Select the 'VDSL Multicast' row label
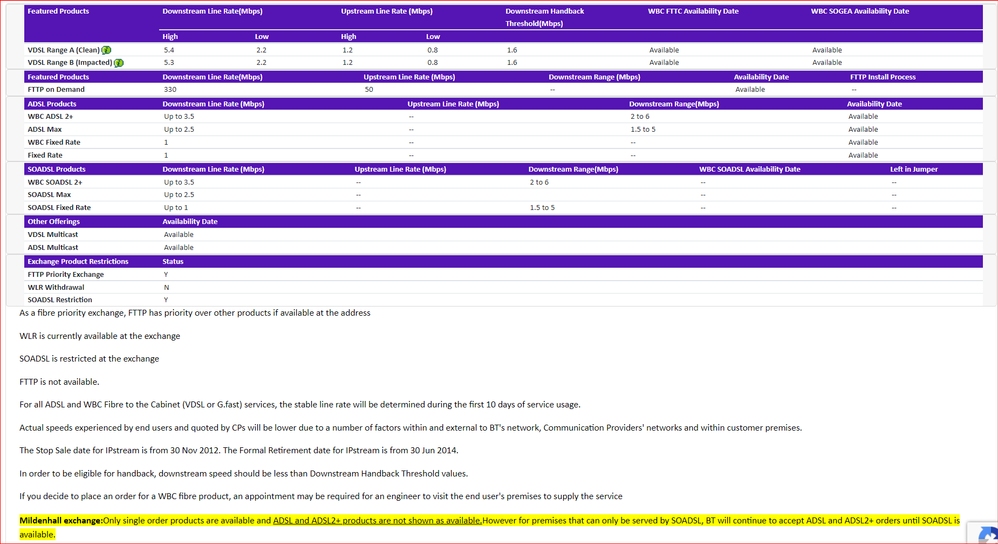998x544 pixels. 54,234
